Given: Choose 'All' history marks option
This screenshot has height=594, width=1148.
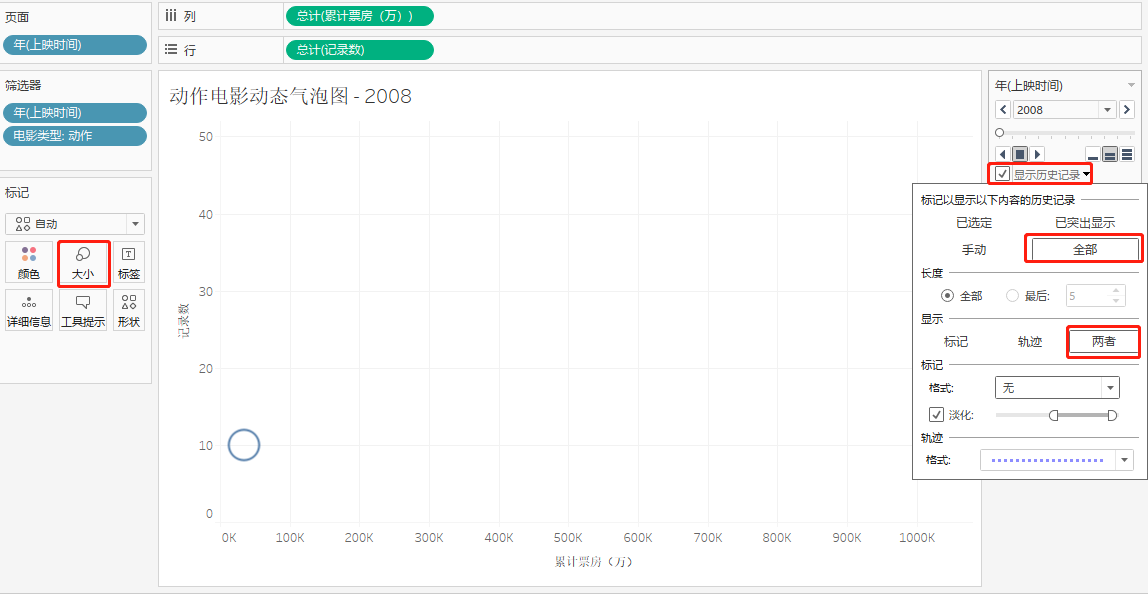Looking at the screenshot, I should 1085,250.
